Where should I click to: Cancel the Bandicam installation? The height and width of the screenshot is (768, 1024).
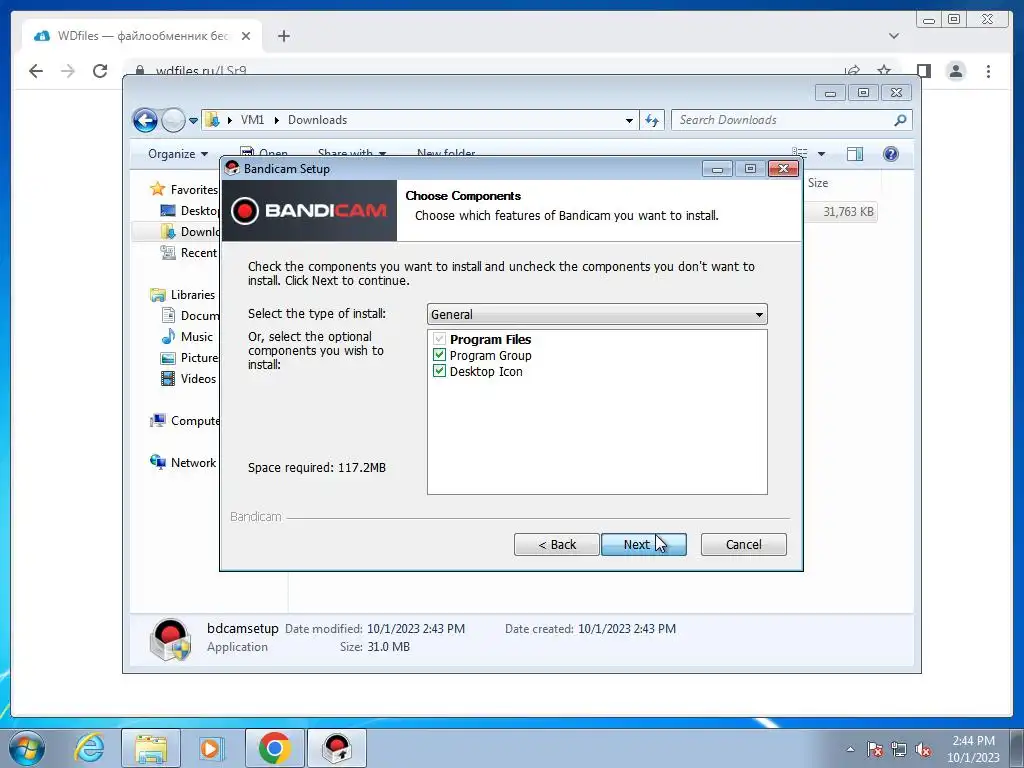743,545
